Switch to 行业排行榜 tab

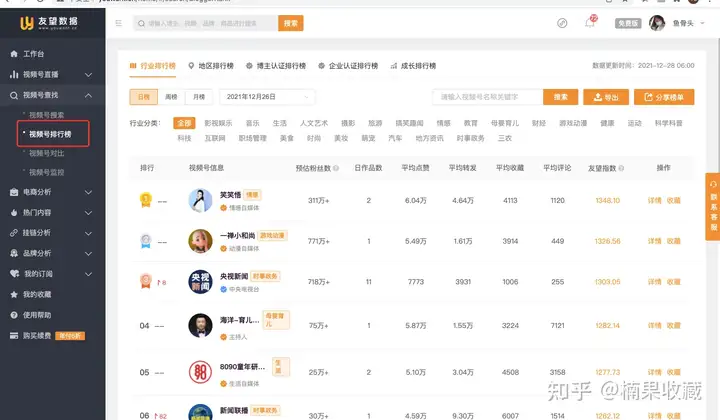[x=153, y=66]
